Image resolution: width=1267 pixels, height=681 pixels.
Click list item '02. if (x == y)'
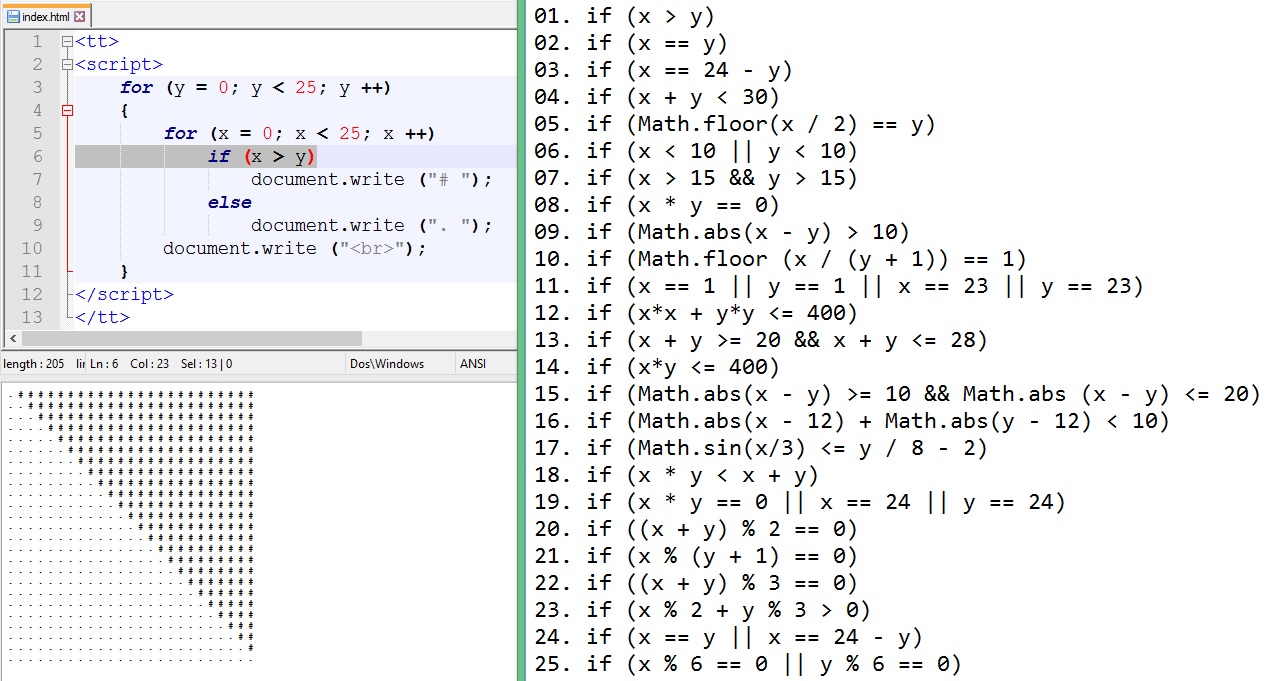pos(631,43)
